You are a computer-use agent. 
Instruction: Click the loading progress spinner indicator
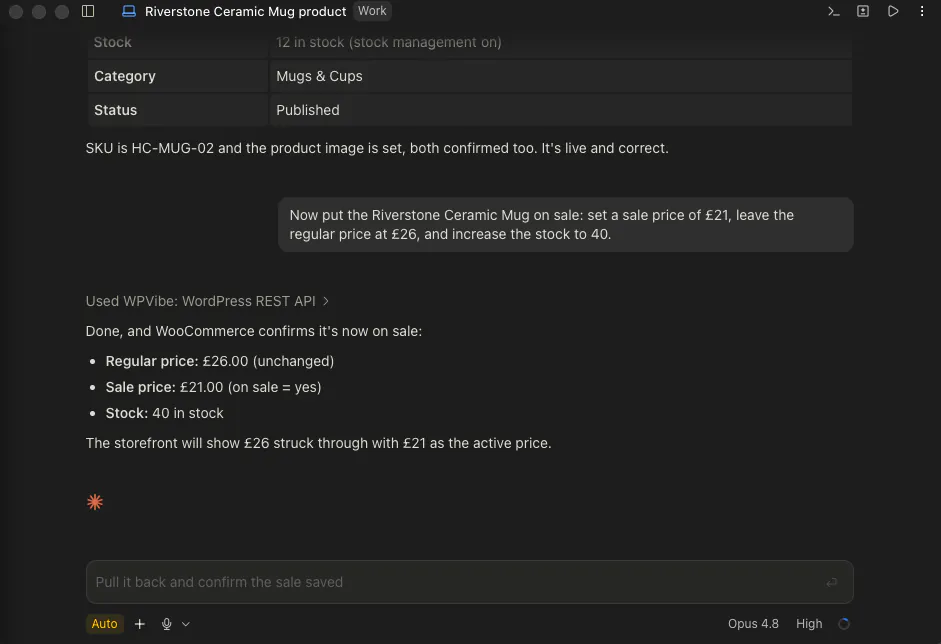coord(844,624)
